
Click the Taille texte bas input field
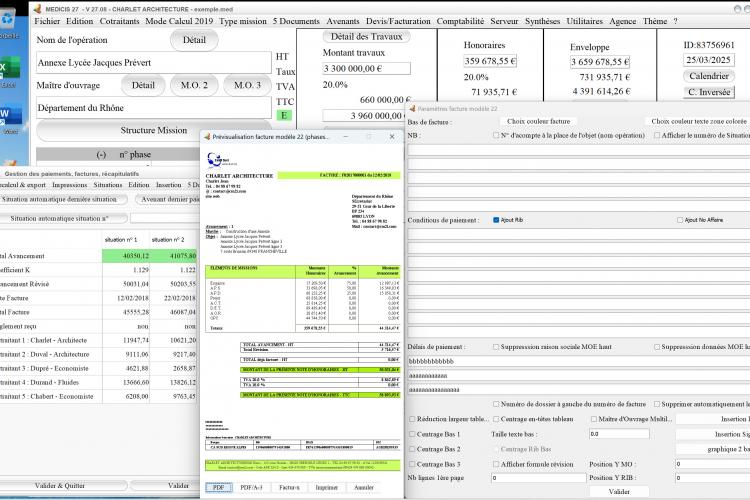619,434
